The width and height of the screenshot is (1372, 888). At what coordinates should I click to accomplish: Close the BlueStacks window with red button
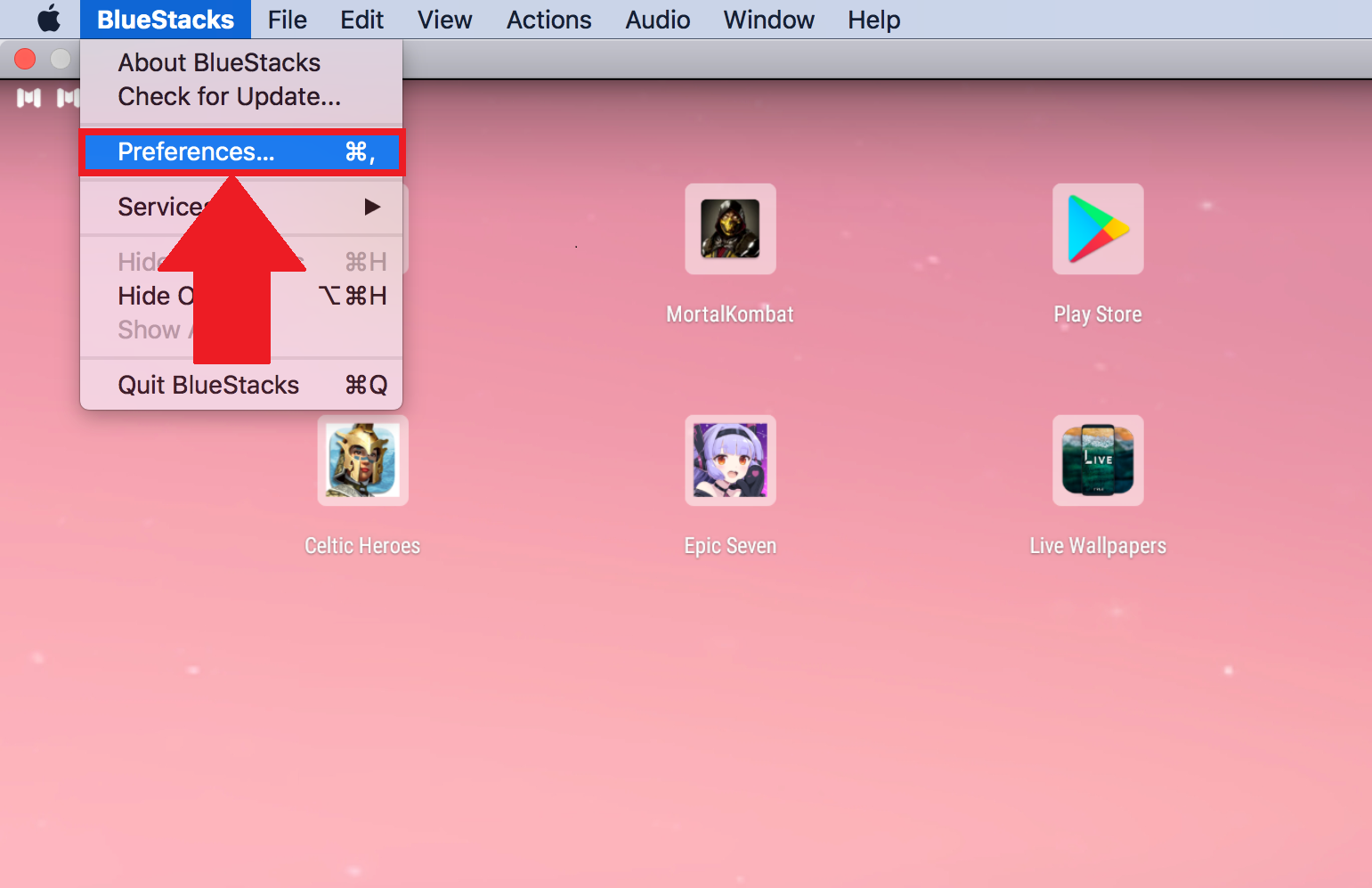pos(25,59)
